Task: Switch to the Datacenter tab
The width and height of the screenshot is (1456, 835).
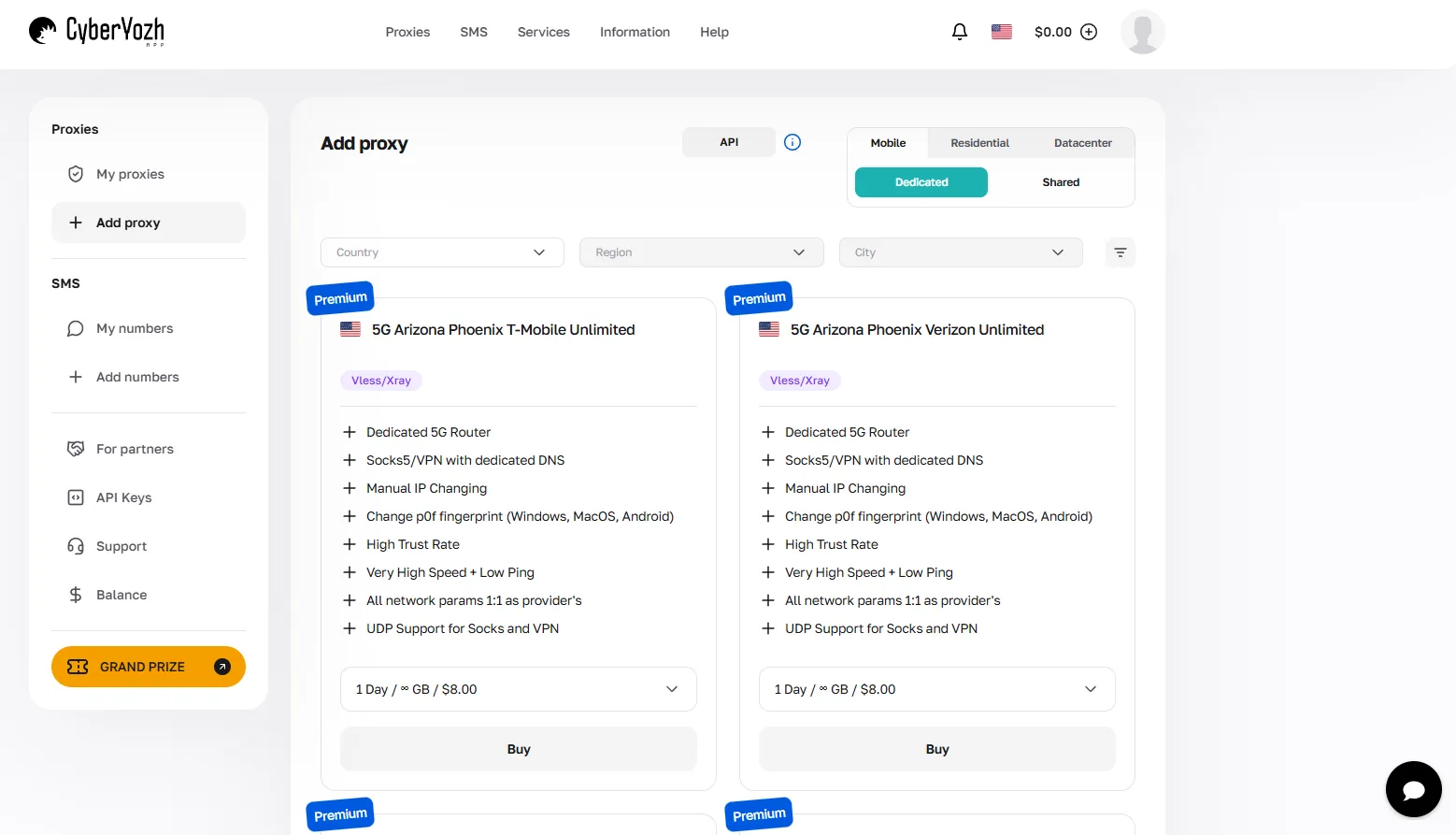Action: [1082, 143]
